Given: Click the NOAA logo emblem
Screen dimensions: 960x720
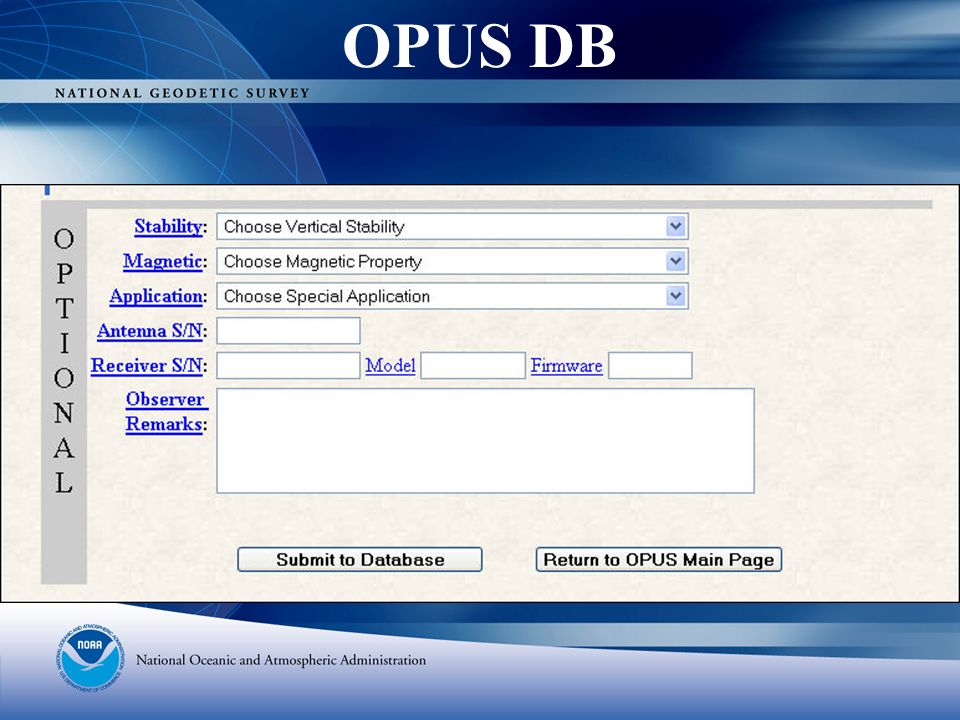Looking at the screenshot, I should [91, 659].
